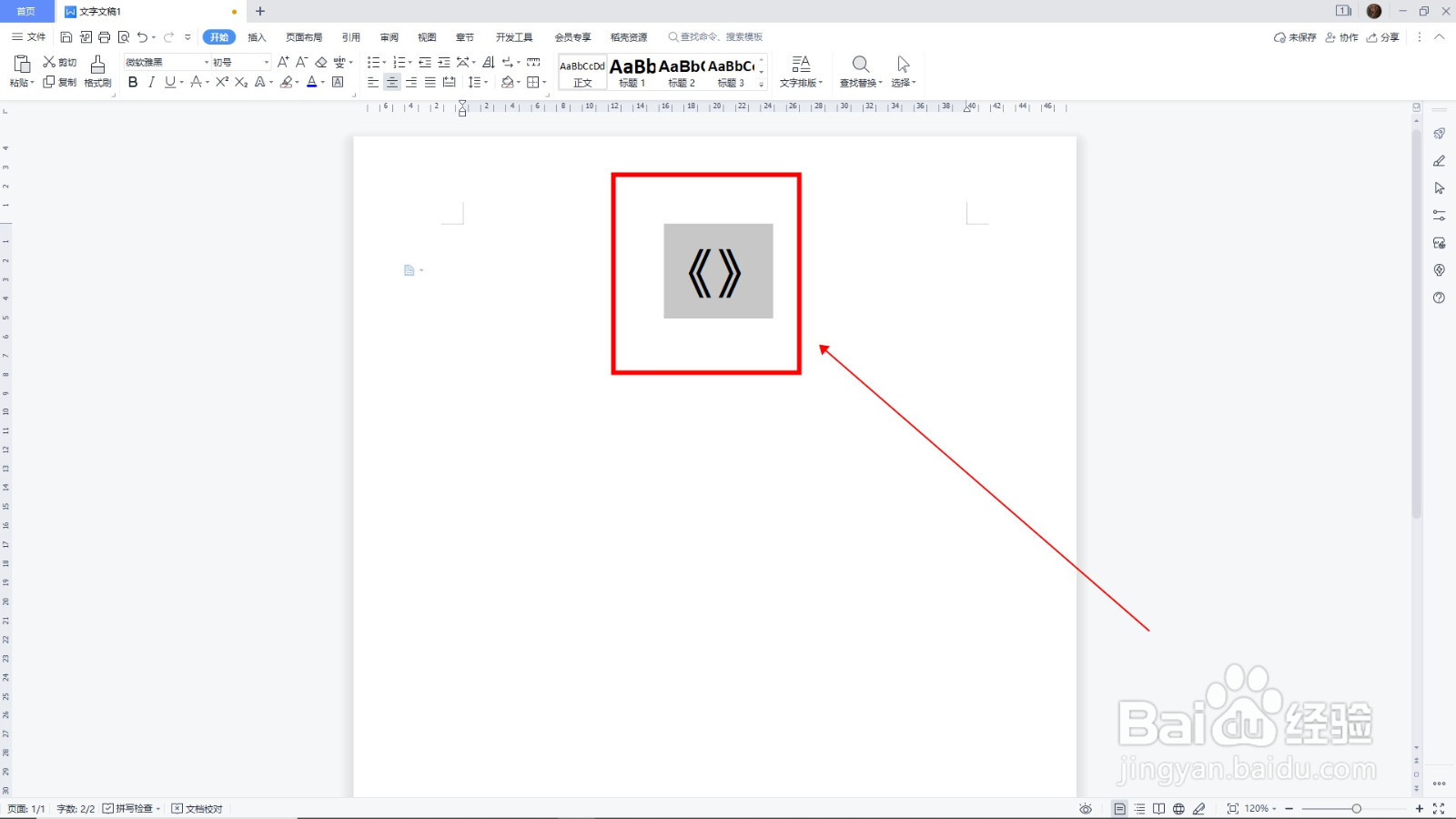
Task: Open Print Preview icon
Action: point(124,37)
